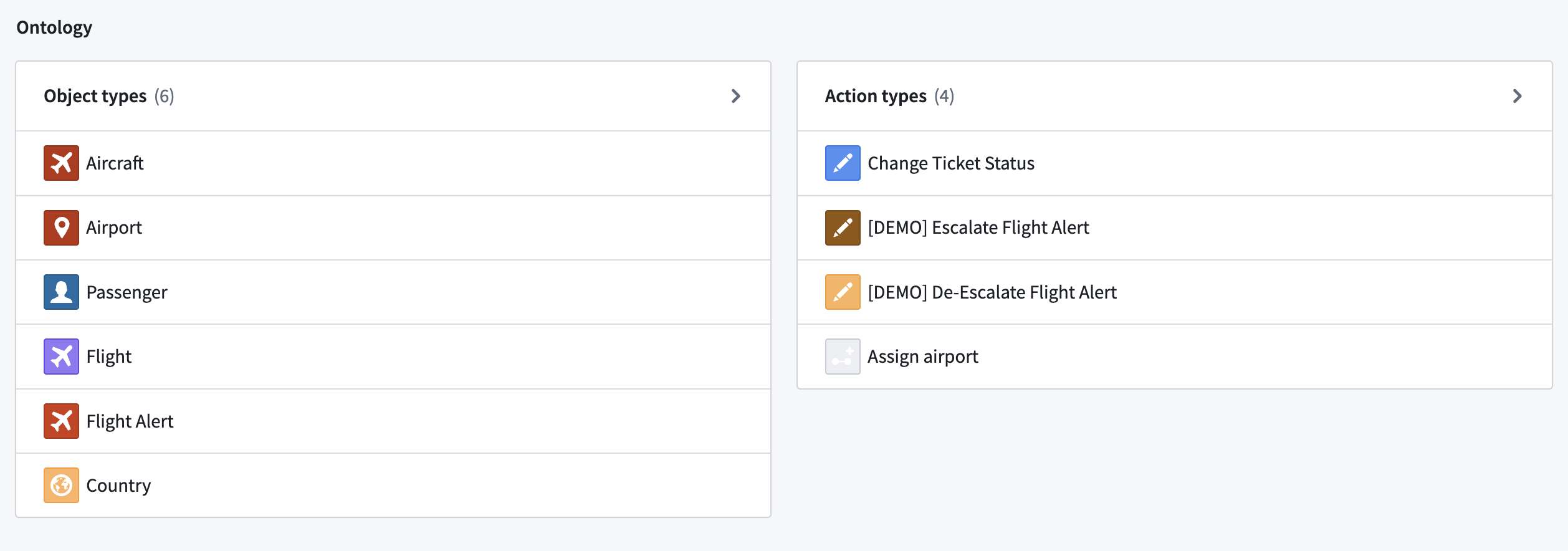The width and height of the screenshot is (1568, 551).
Task: Select the Passenger object type row
Action: [393, 292]
